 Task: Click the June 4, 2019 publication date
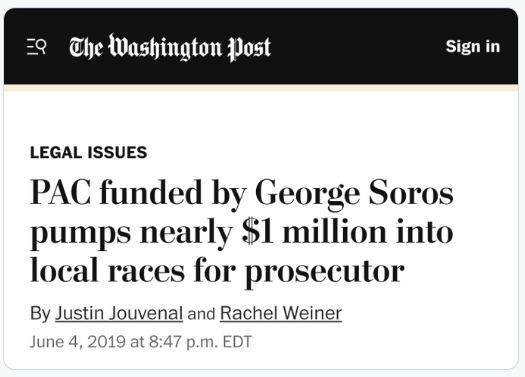click(x=78, y=342)
